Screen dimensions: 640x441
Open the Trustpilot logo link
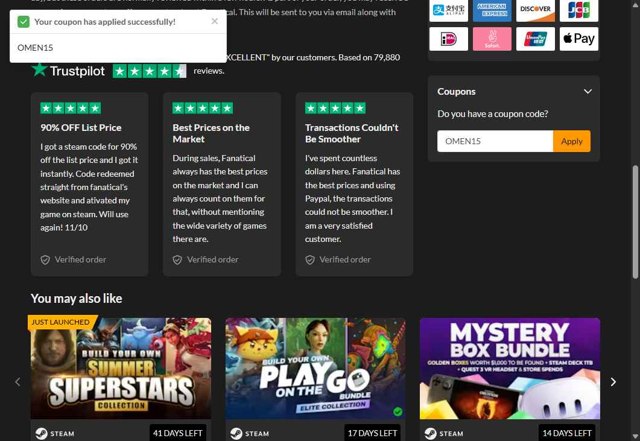click(68, 71)
